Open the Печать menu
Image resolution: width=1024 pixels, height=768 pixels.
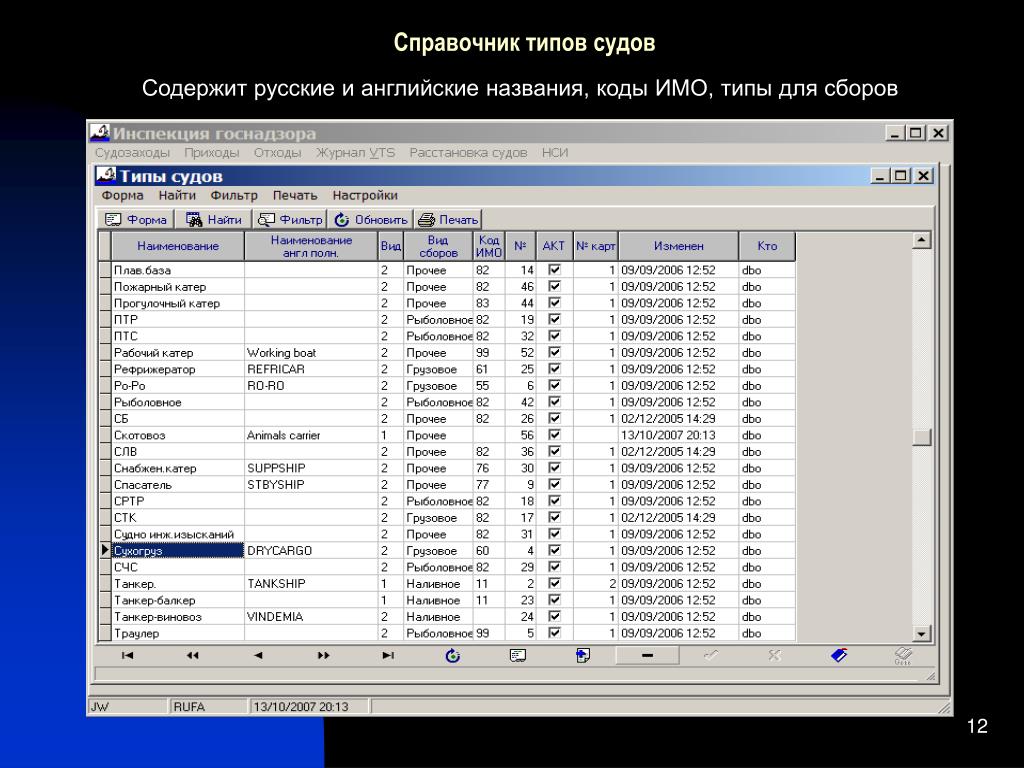point(295,195)
